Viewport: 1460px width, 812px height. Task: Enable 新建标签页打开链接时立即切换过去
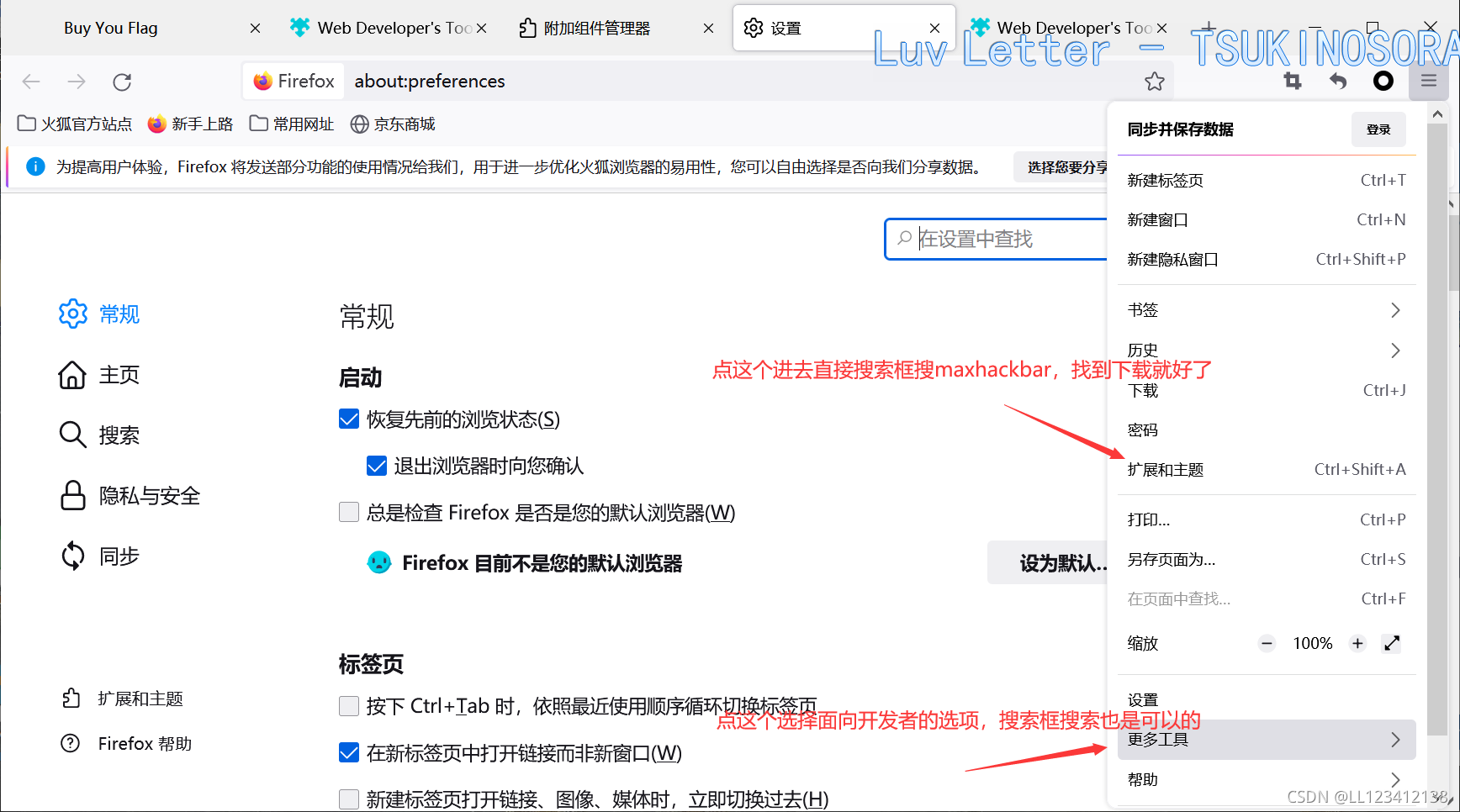point(349,799)
